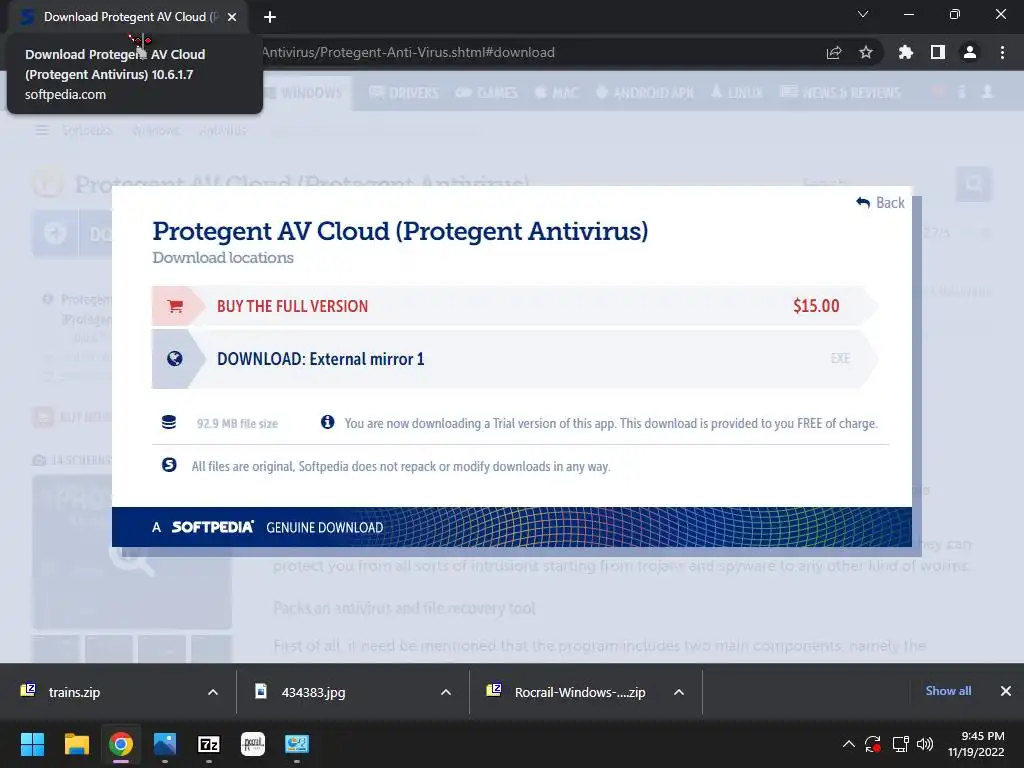Open the WINDOWS category tab

coord(304,93)
